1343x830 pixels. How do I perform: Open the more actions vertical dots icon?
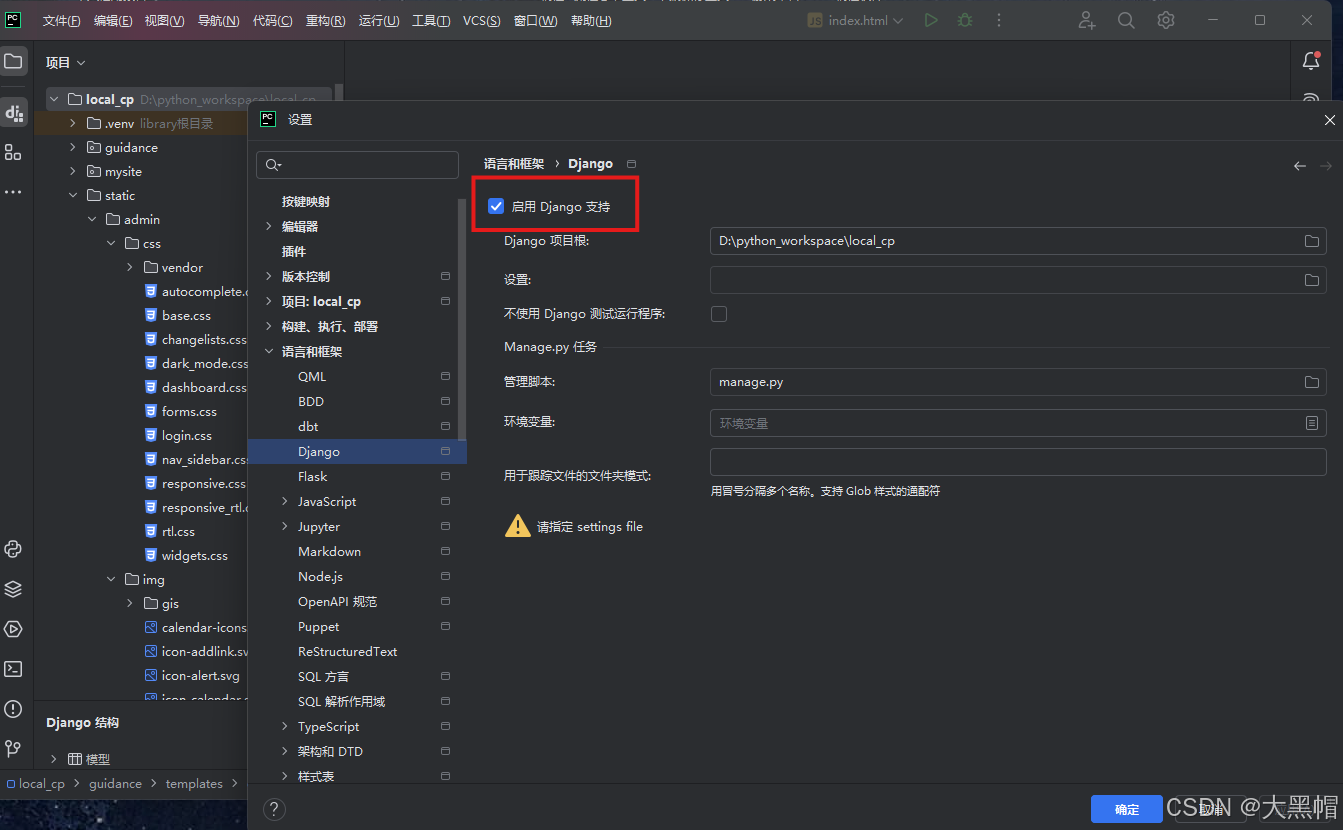998,20
